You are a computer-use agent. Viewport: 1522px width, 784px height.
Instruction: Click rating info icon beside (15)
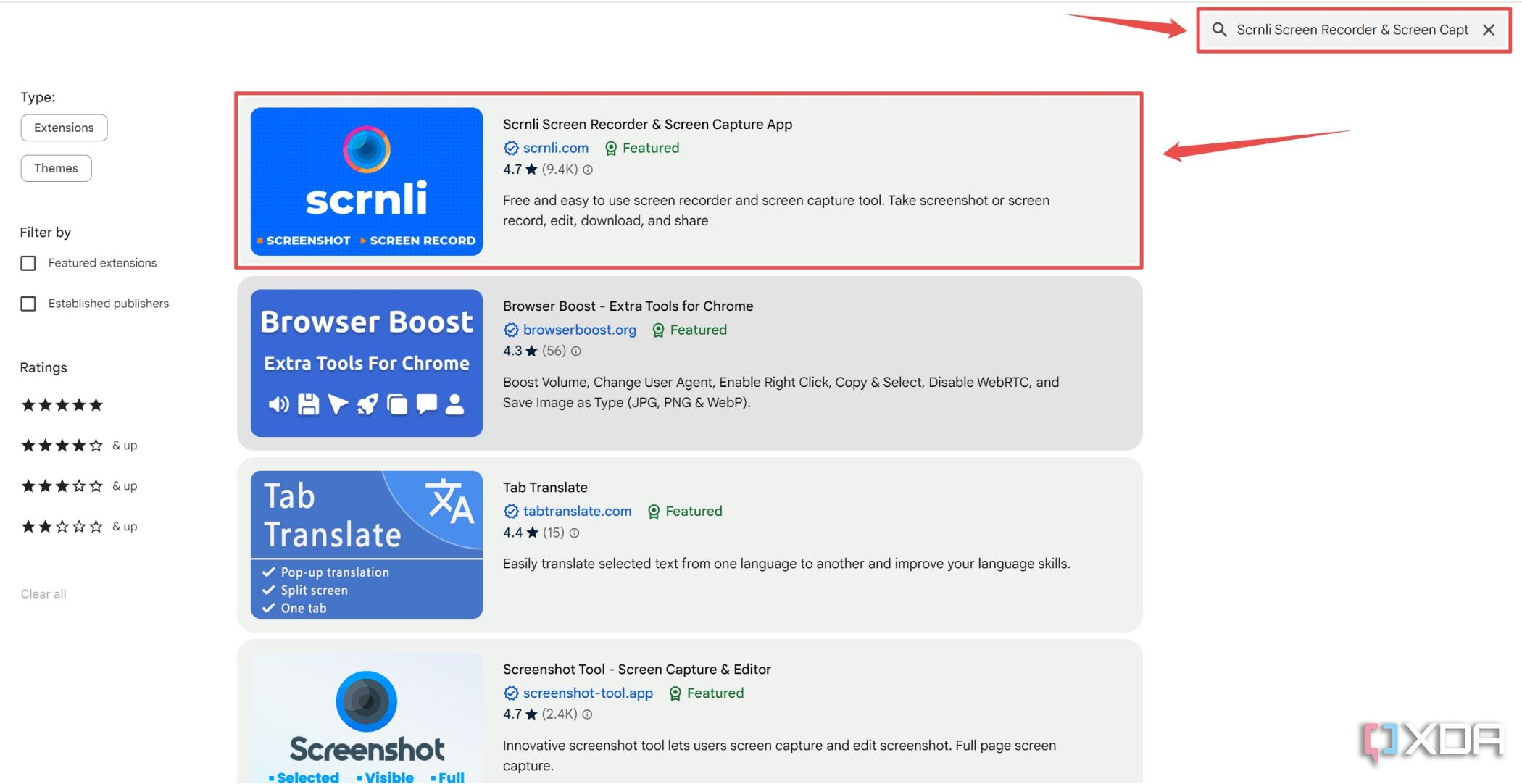tap(574, 533)
